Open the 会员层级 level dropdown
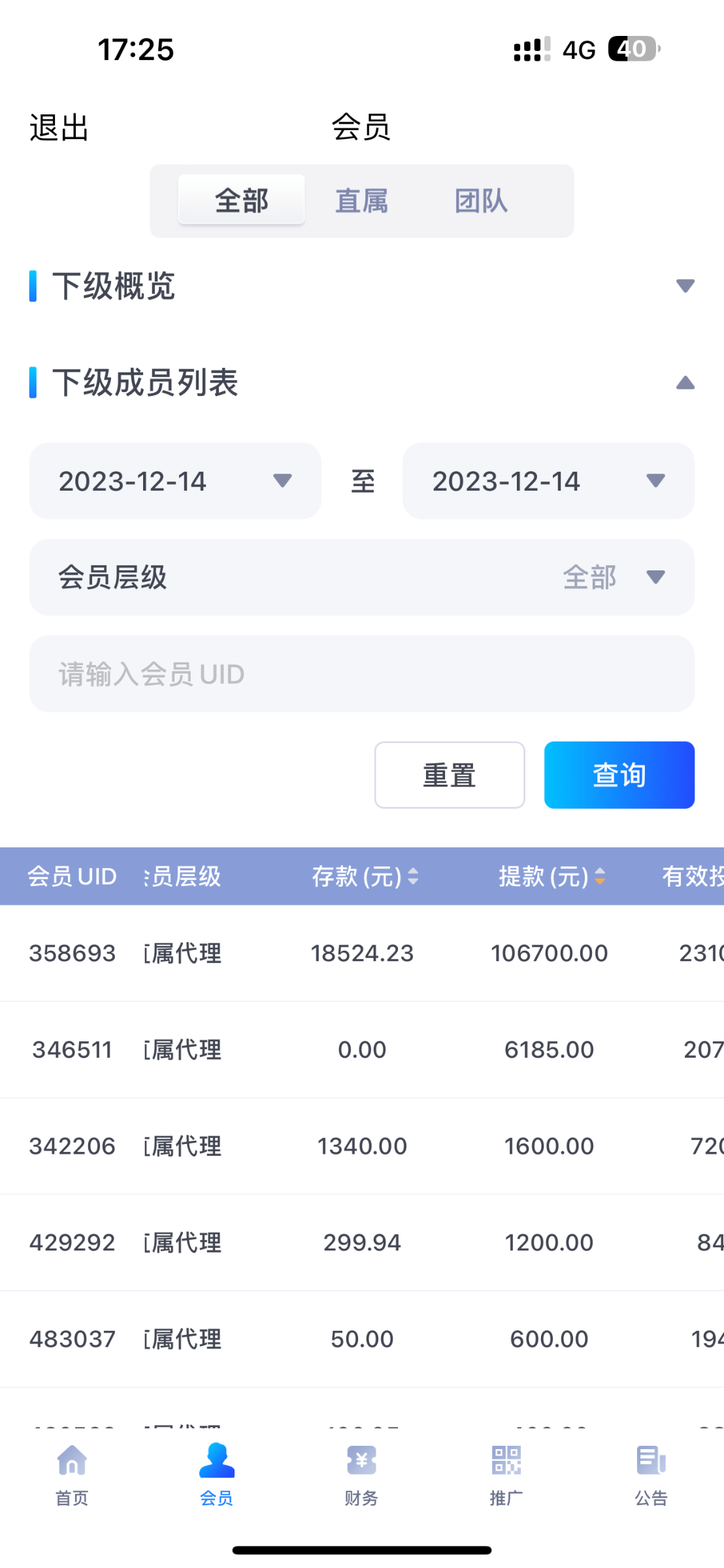This screenshot has height=1568, width=724. coord(361,578)
